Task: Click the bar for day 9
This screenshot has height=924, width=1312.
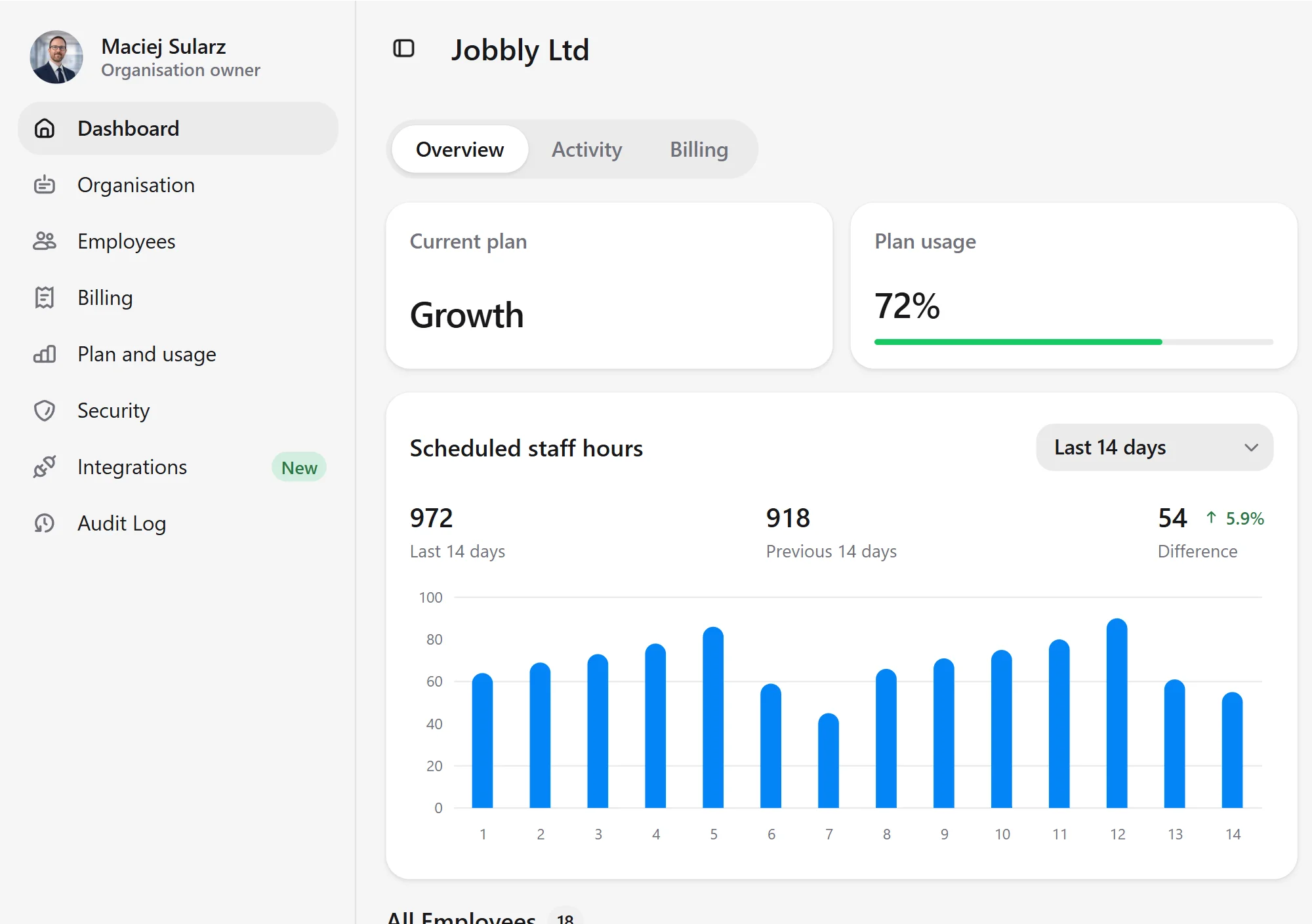Action: (x=944, y=733)
